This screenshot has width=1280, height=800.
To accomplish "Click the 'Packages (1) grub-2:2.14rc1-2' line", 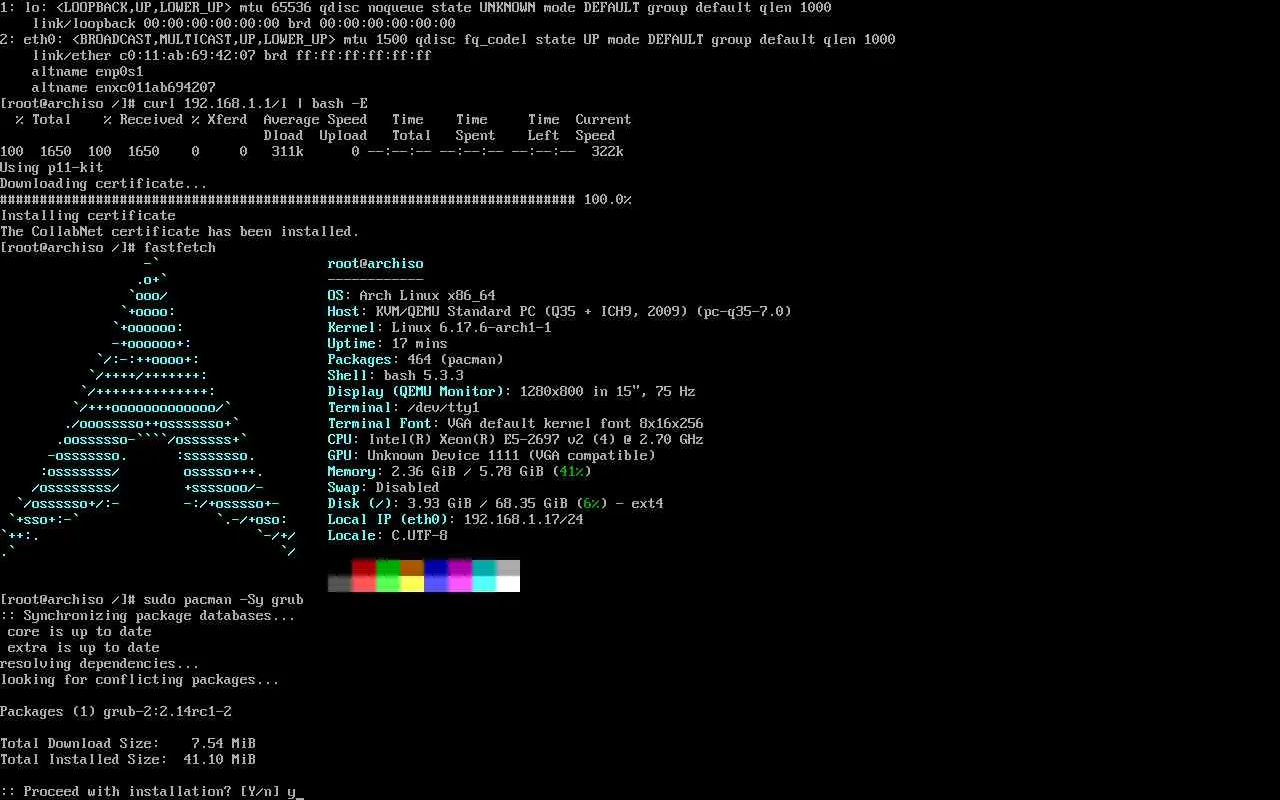I will point(116,712).
